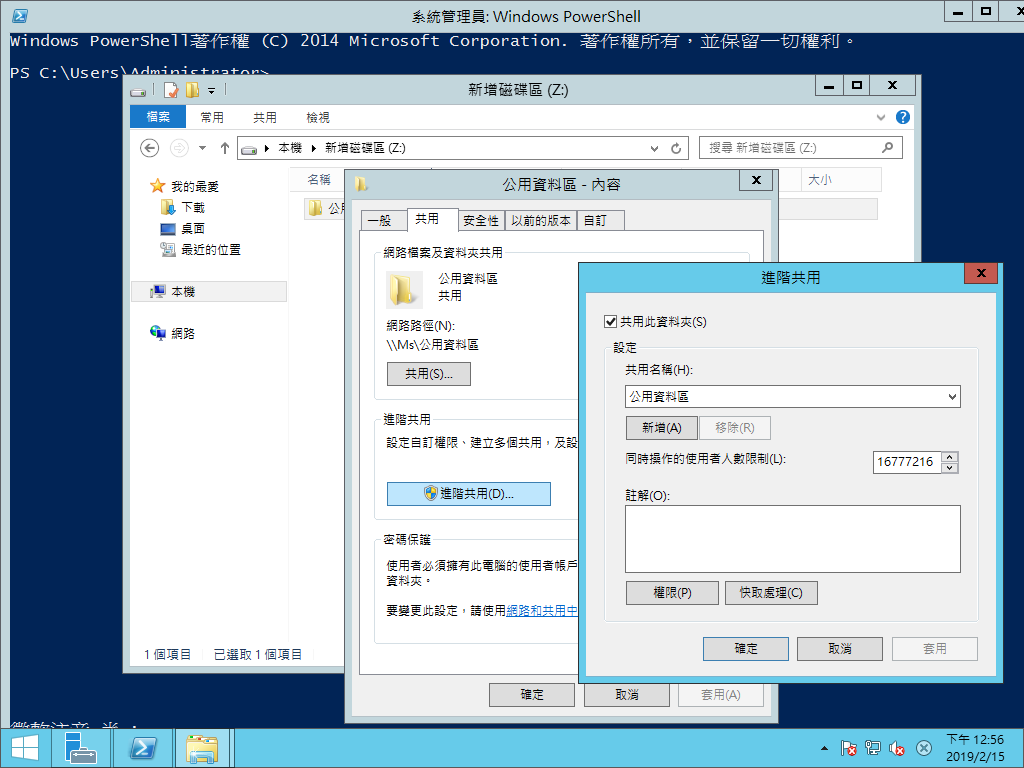Image resolution: width=1024 pixels, height=768 pixels.
Task: Show hidden tray icons arrow
Action: (824, 748)
